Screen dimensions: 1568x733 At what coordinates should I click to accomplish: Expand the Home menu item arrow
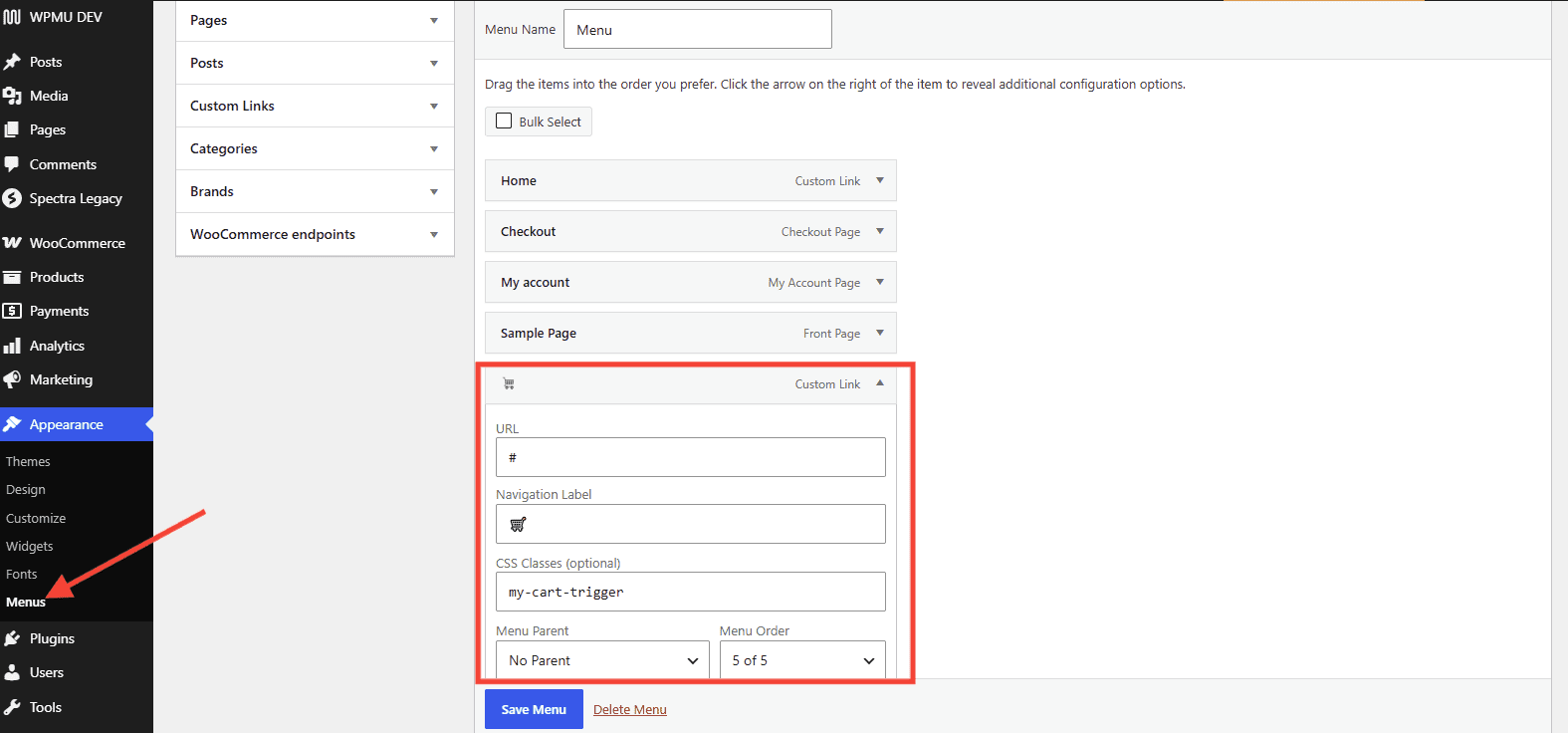[880, 180]
